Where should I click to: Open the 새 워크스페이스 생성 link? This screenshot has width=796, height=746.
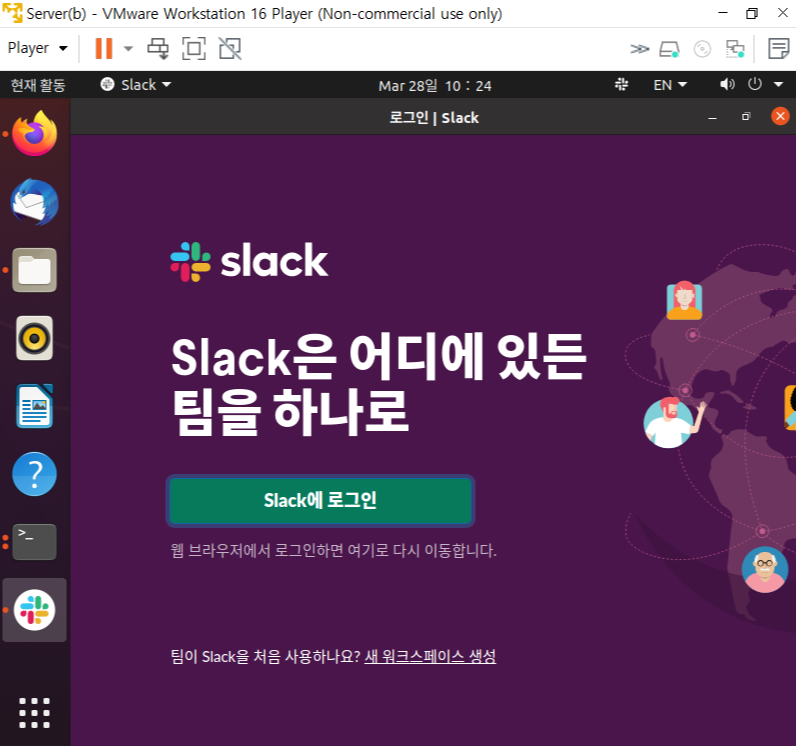coord(430,656)
